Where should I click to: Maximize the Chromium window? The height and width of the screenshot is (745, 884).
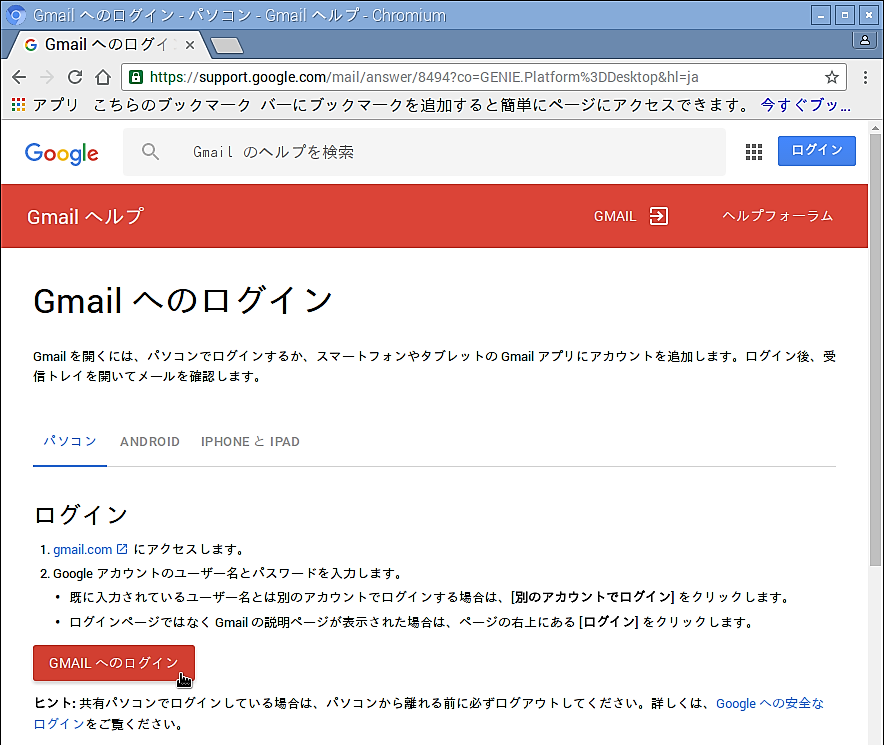tap(845, 15)
